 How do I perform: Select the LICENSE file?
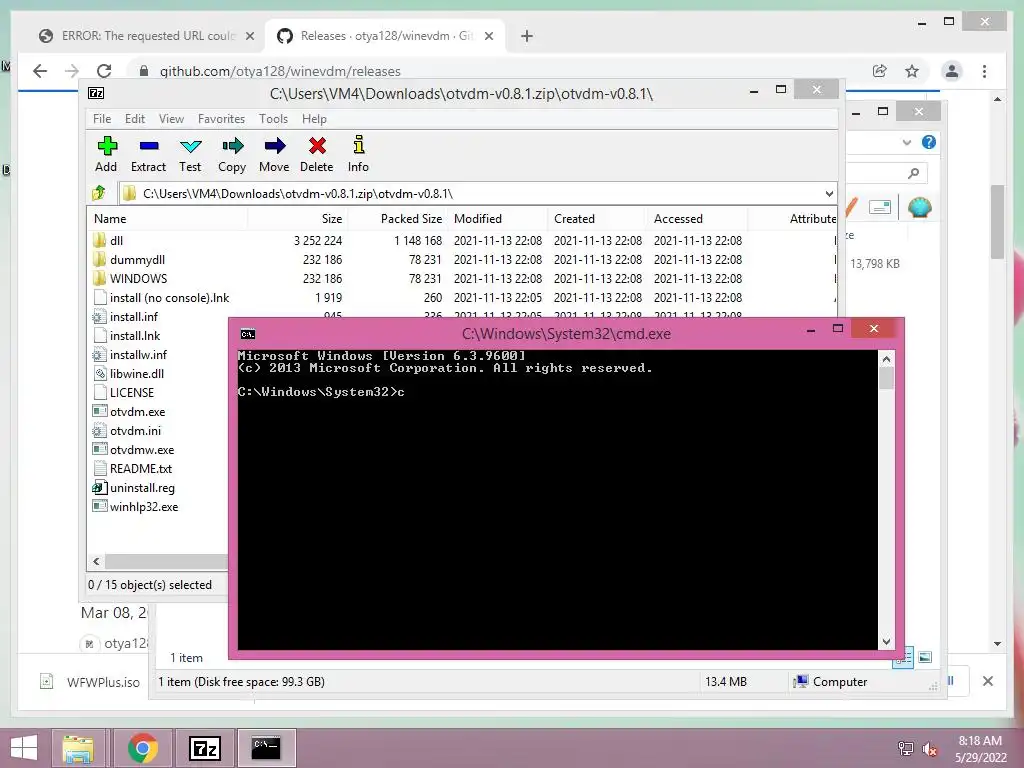point(131,392)
